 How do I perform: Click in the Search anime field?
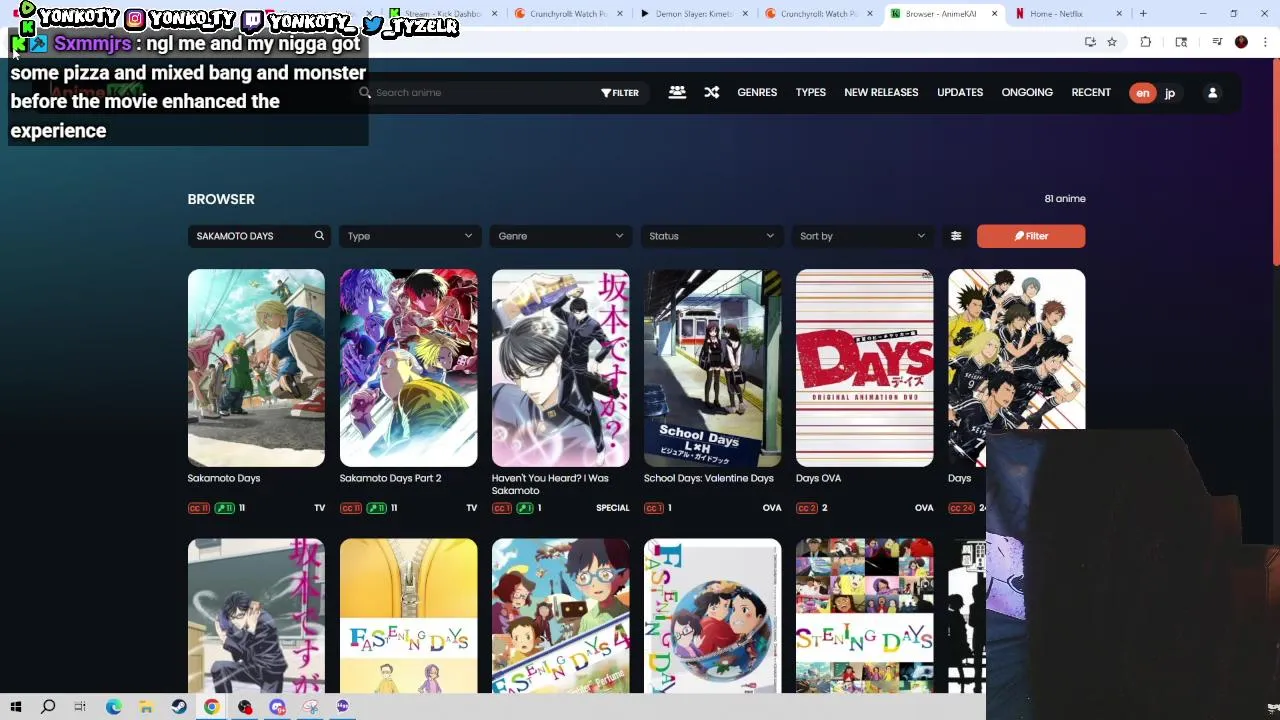(480, 93)
